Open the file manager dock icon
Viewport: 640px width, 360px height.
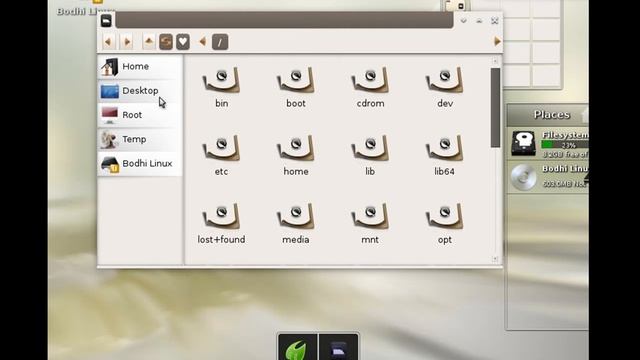(338, 348)
